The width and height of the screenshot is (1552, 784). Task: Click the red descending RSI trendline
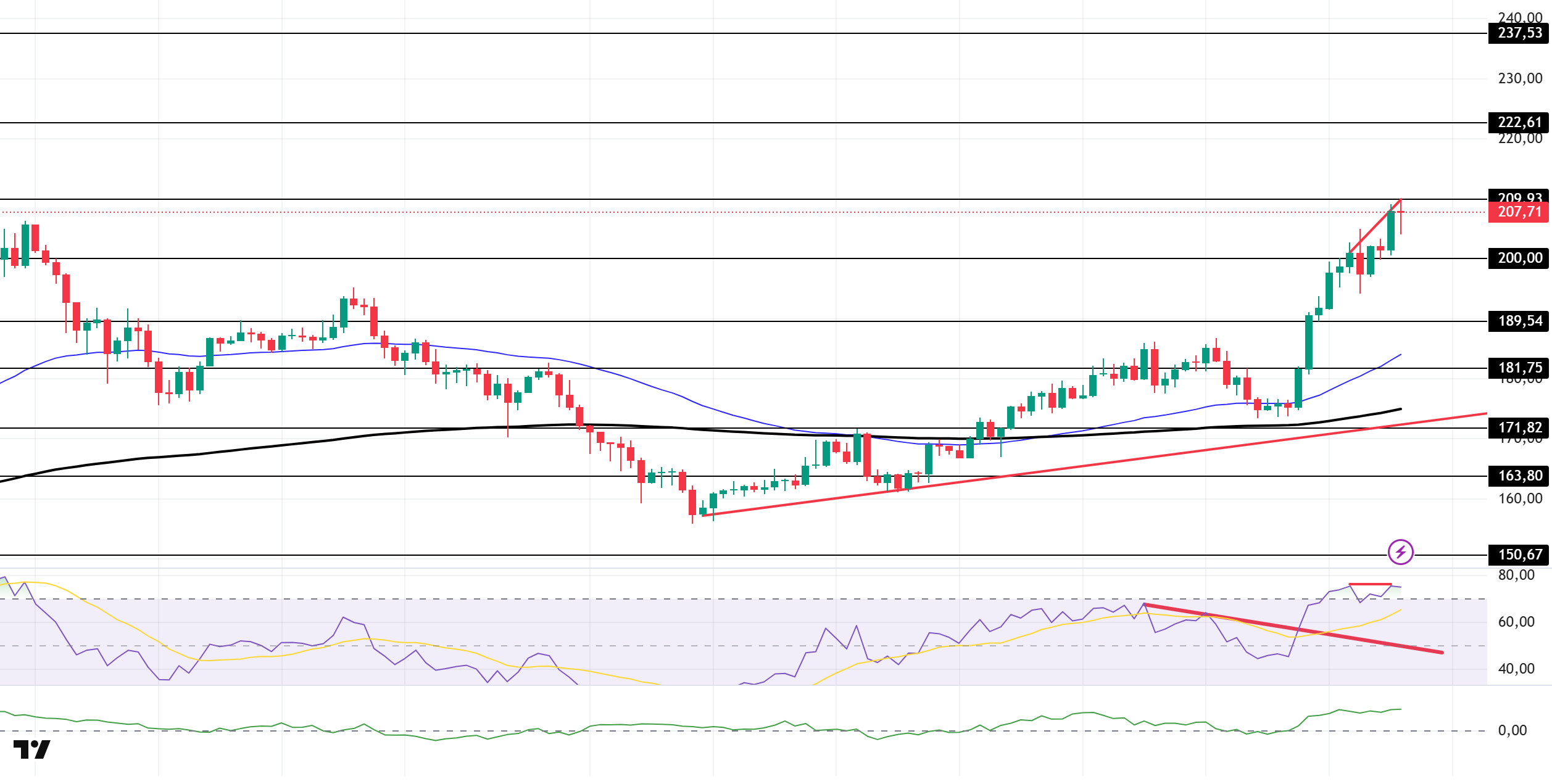(1293, 629)
